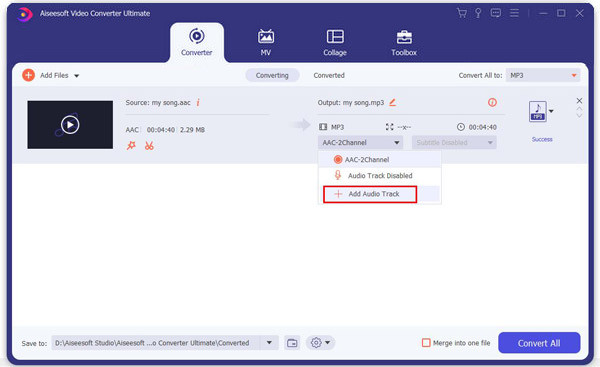
Task: Open the hamburger menu icon
Action: pyautogui.click(x=514, y=13)
